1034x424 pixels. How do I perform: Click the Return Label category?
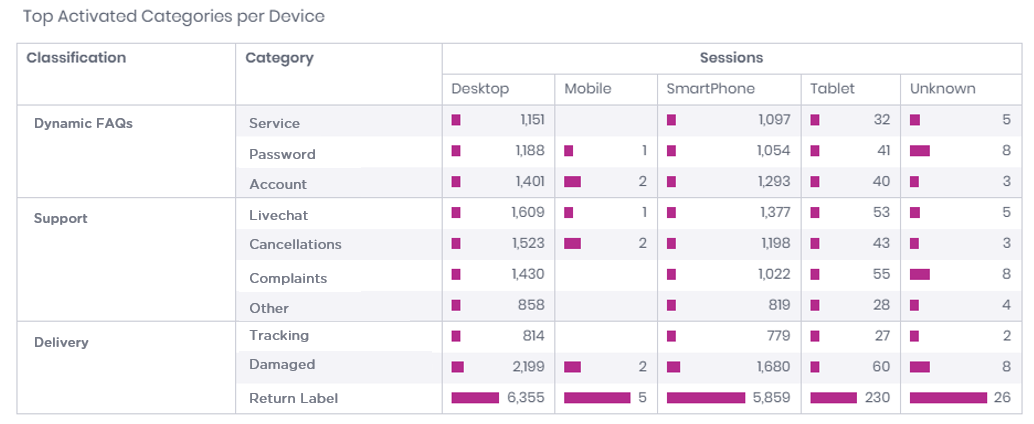point(293,399)
